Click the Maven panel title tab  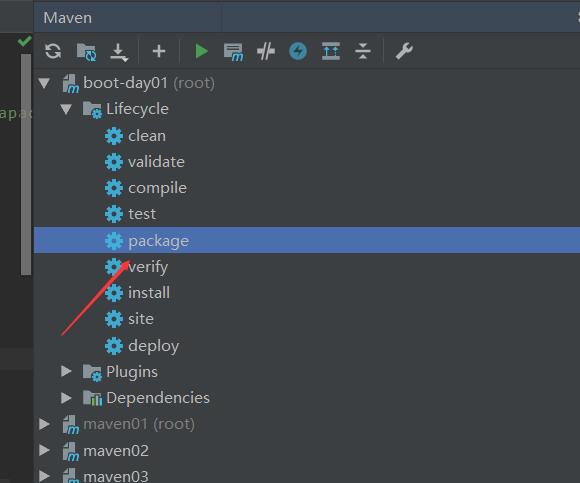click(68, 18)
